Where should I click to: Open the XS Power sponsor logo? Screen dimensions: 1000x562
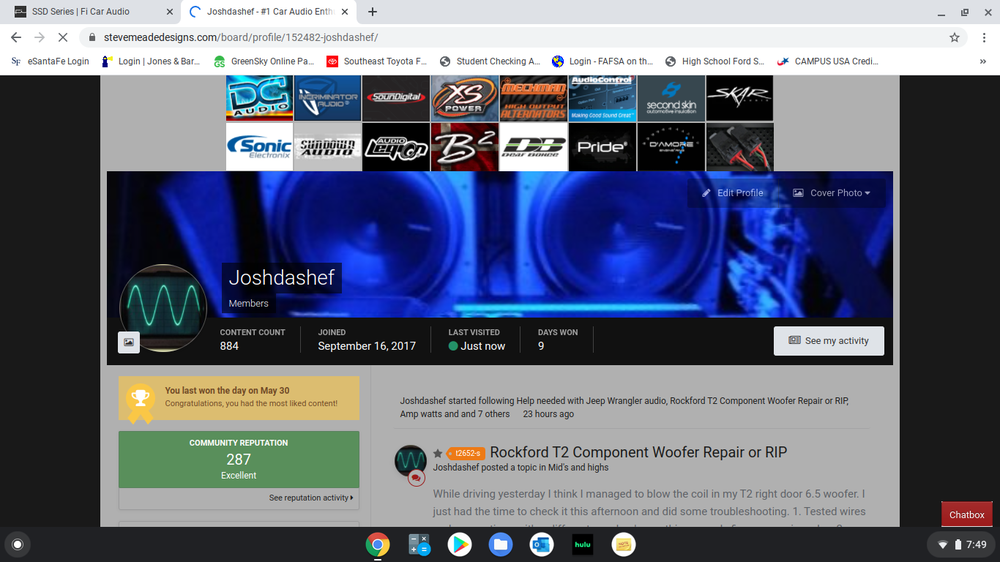click(x=464, y=98)
